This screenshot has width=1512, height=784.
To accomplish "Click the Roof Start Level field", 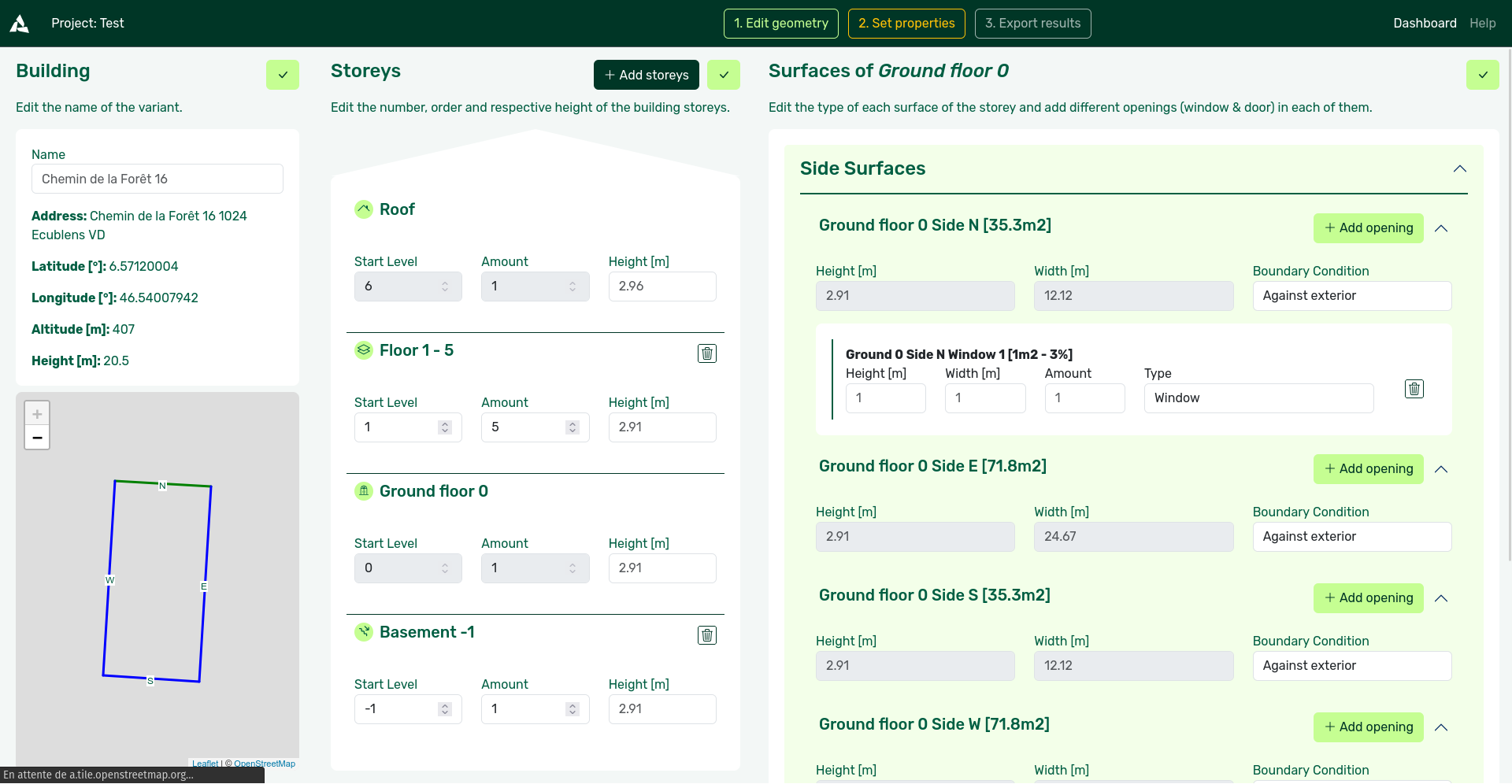I will [408, 287].
